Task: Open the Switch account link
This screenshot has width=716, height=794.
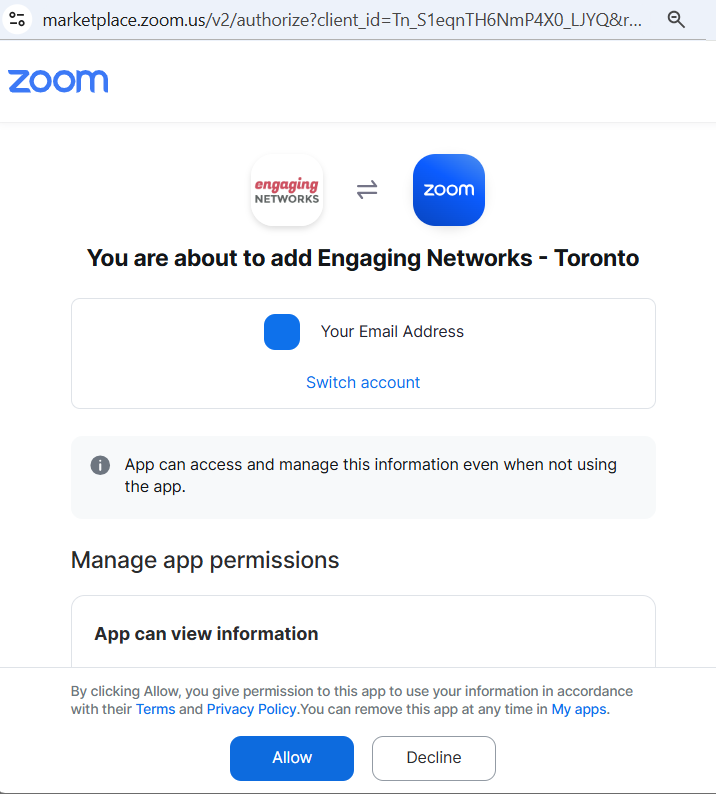Action: click(x=363, y=382)
